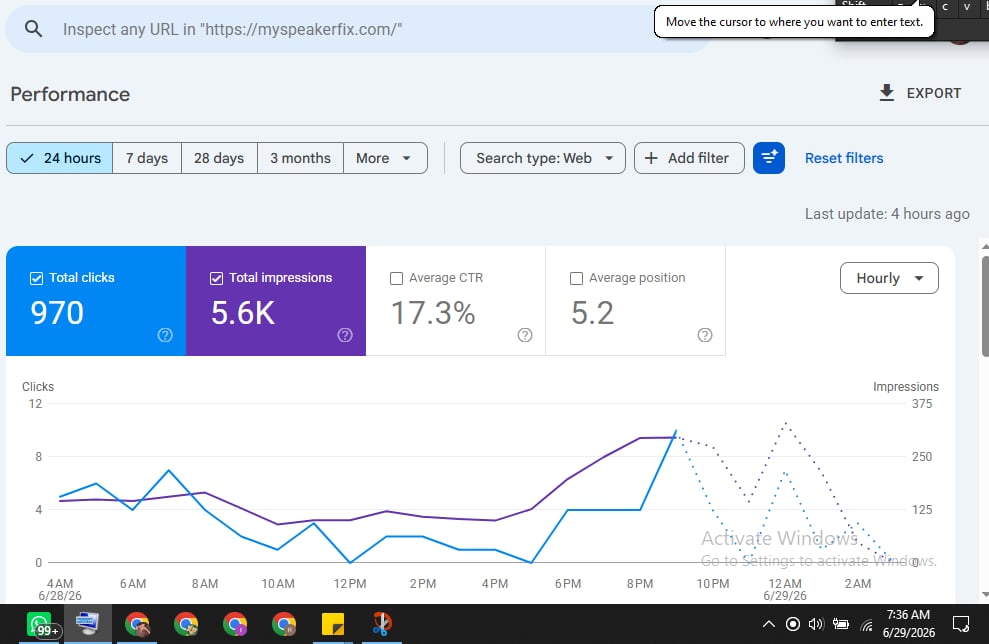Click the Export download icon
This screenshot has height=644, width=989.
[887, 93]
